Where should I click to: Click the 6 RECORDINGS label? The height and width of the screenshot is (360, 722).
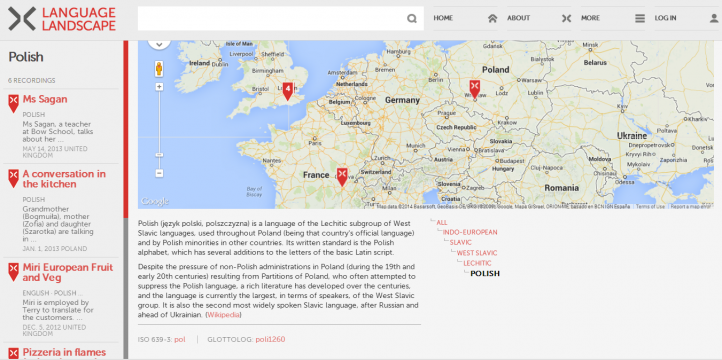(x=32, y=81)
